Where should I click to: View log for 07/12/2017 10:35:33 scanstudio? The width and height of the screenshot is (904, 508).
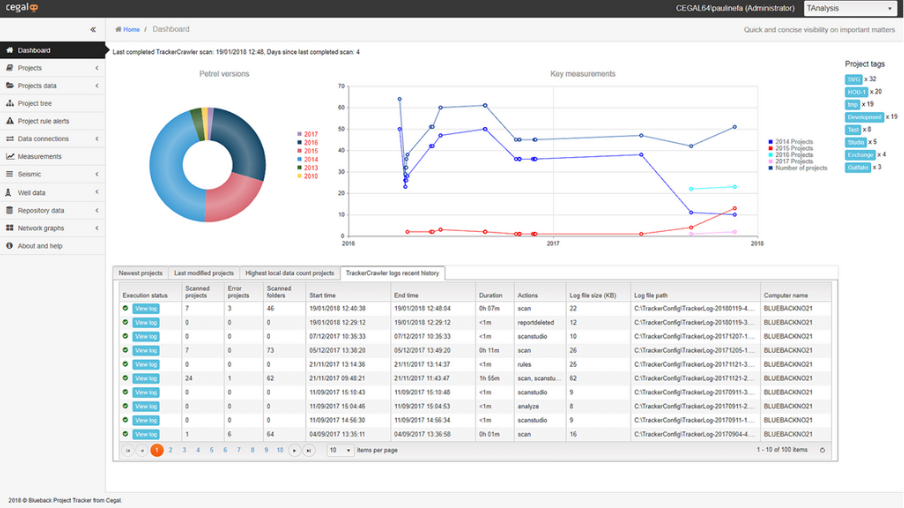[146, 337]
